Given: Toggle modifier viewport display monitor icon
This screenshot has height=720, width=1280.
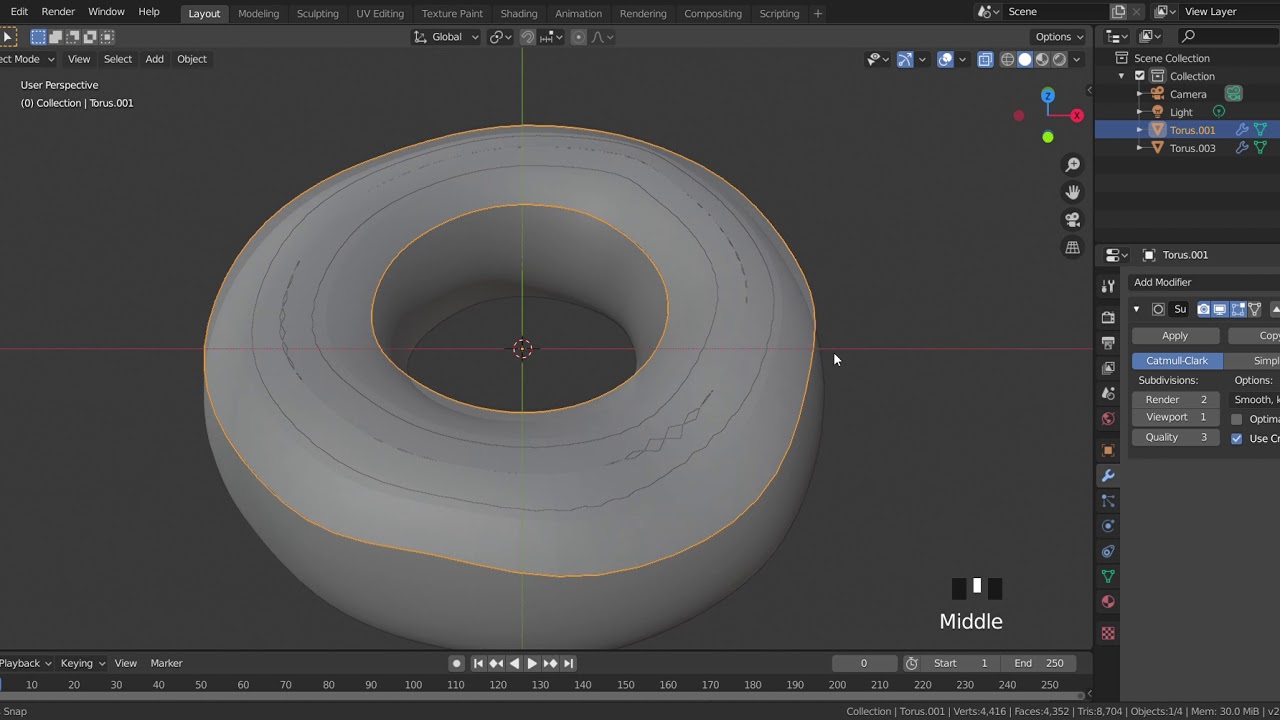Looking at the screenshot, I should 1220,309.
